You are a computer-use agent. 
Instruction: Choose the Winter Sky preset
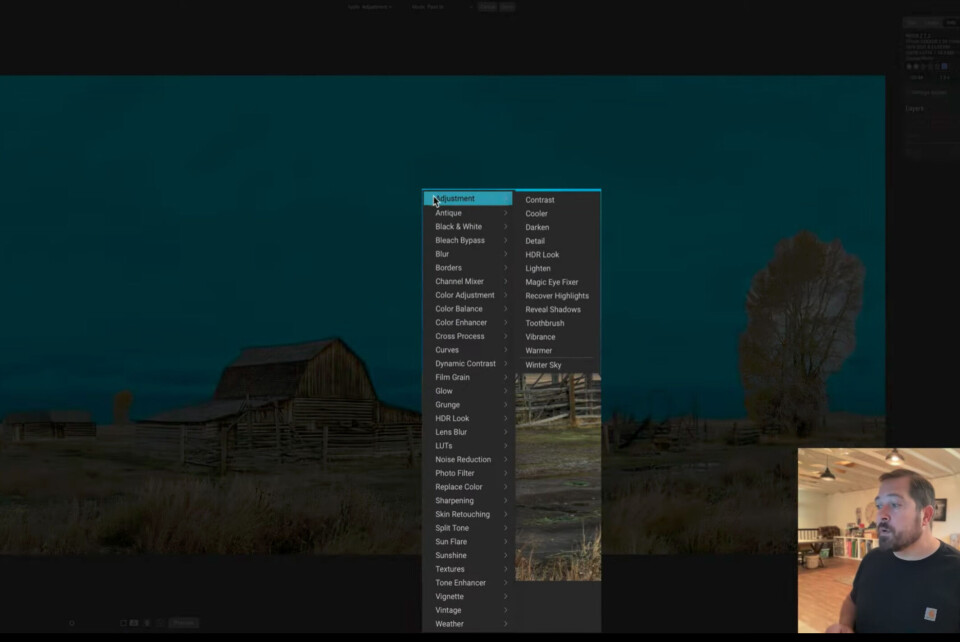(543, 365)
